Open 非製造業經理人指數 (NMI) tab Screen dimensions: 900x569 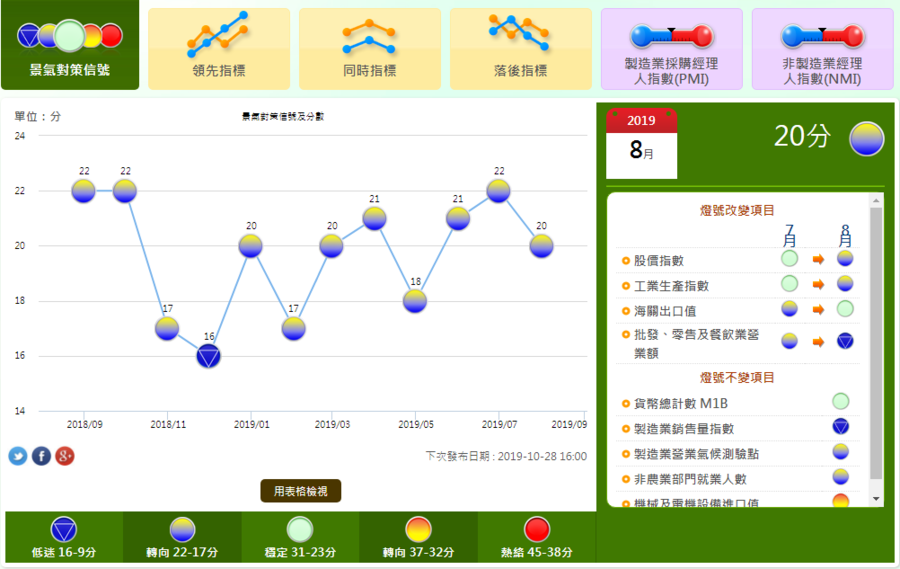click(x=822, y=48)
